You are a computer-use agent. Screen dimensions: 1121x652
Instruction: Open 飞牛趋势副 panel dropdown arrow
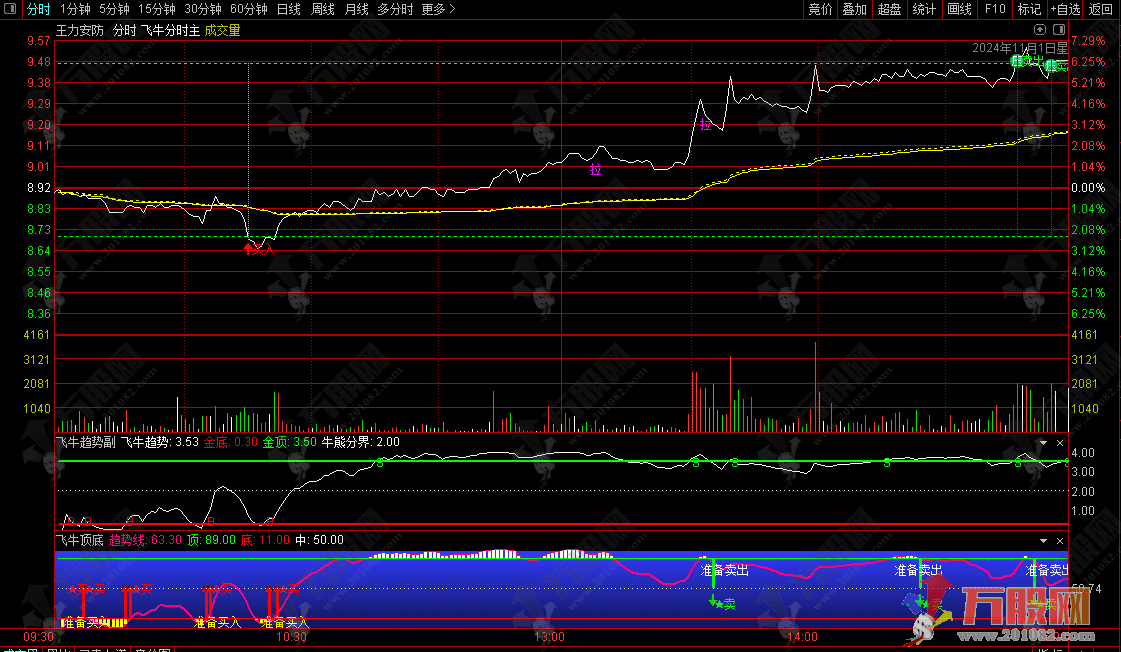[x=1043, y=443]
